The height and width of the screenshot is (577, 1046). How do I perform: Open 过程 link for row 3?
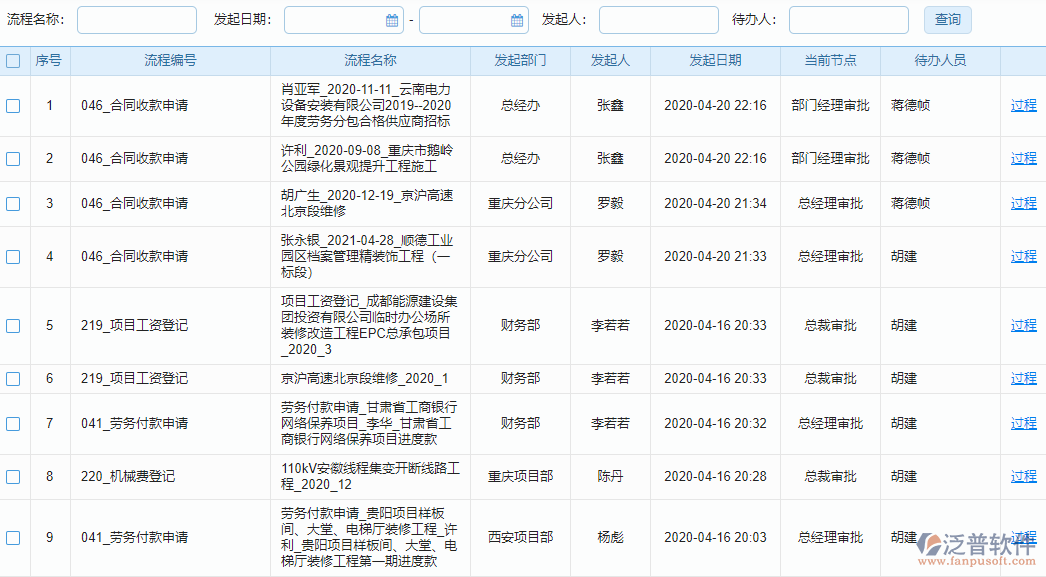(1023, 203)
